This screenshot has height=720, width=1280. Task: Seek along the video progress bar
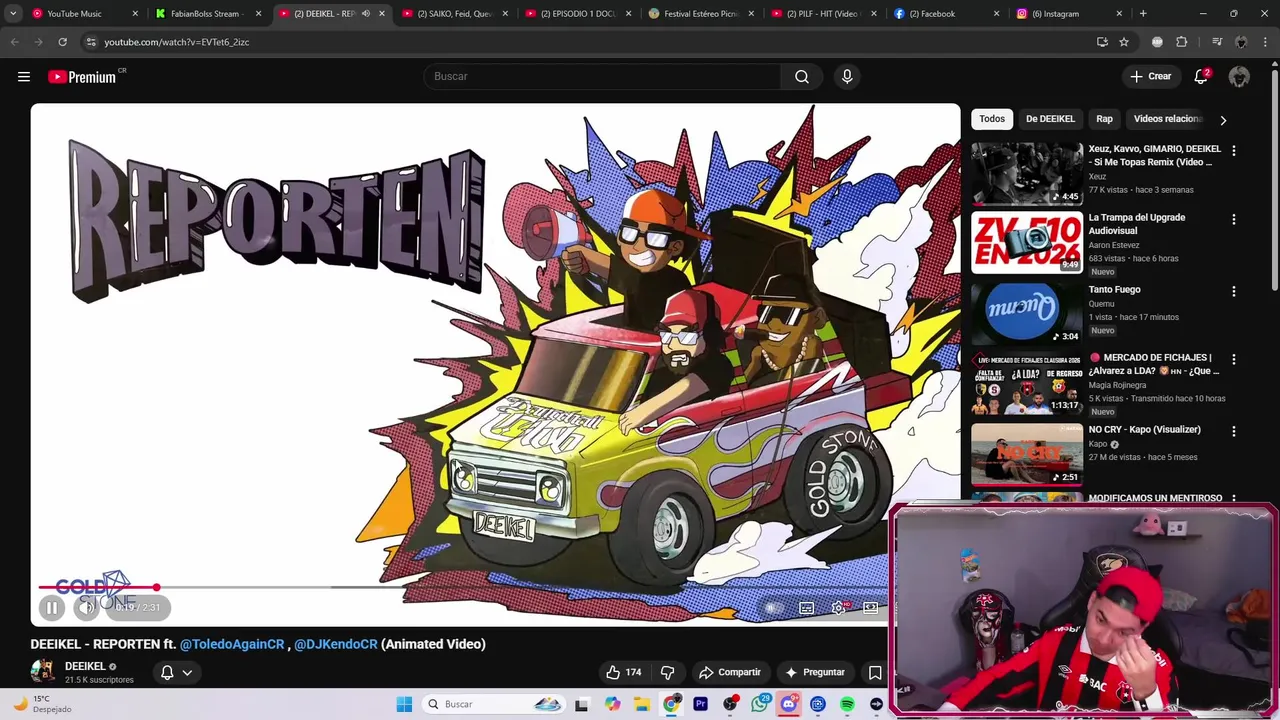pos(495,587)
